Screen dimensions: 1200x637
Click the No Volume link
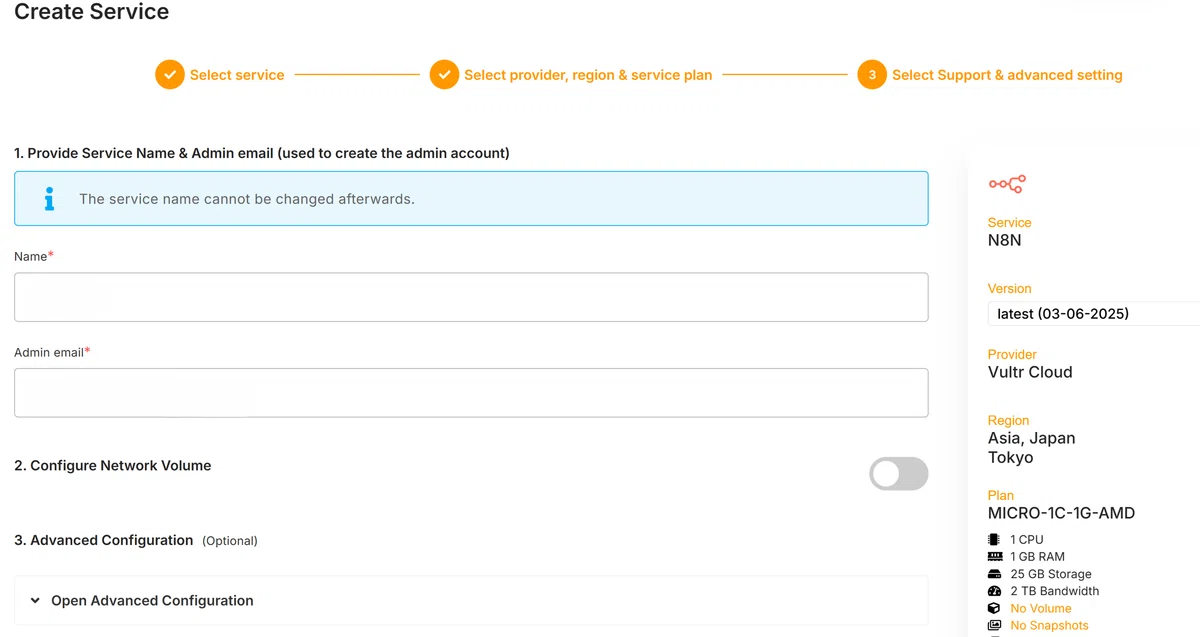[x=1040, y=608]
